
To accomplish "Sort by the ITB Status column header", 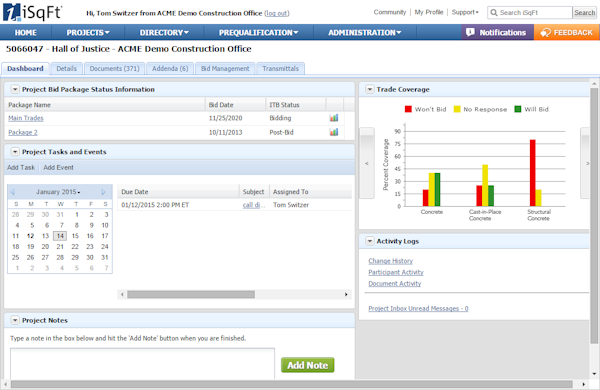I will 296,104.
